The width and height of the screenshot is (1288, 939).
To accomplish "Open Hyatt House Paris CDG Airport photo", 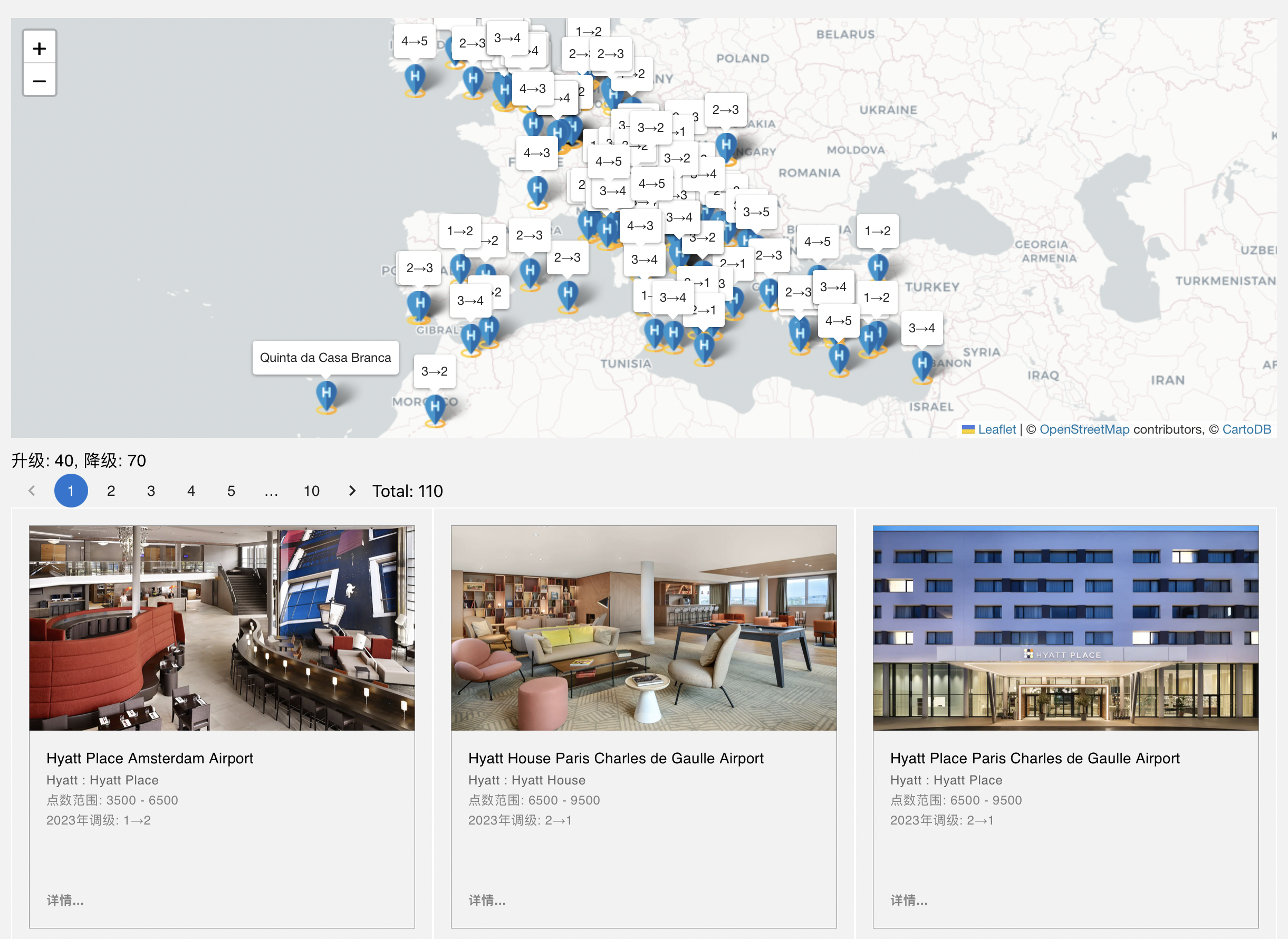I will [643, 628].
